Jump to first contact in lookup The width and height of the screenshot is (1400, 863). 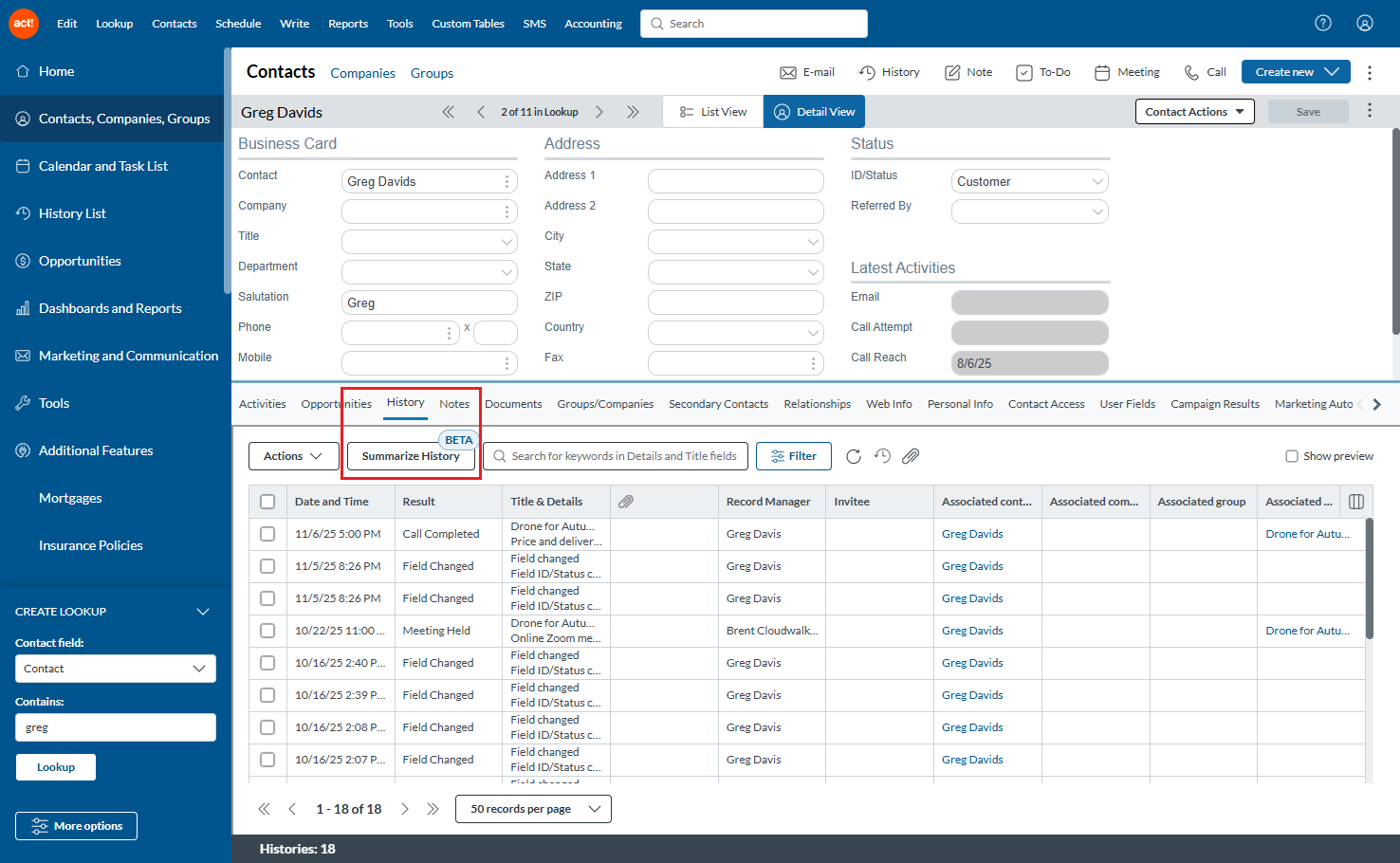(x=449, y=112)
